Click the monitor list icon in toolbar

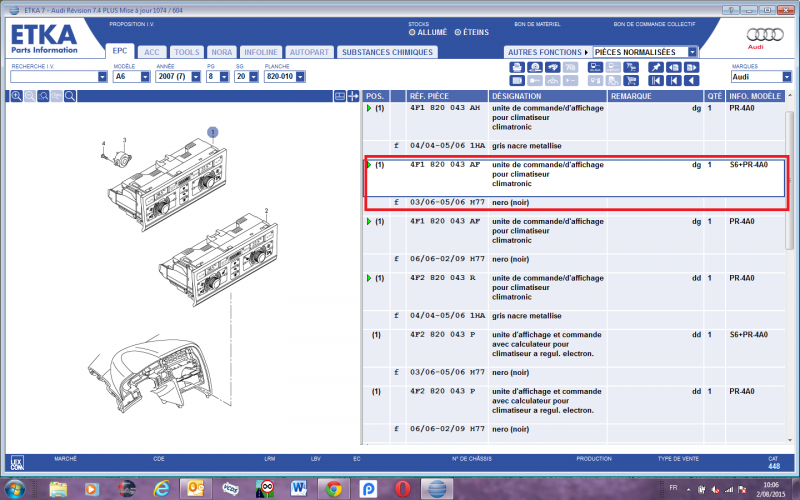pos(595,67)
